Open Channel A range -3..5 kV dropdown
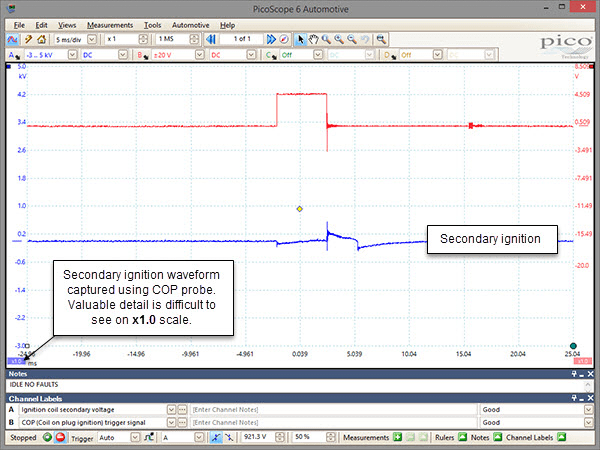Screen dimensions: 600x450 [x=73, y=55]
